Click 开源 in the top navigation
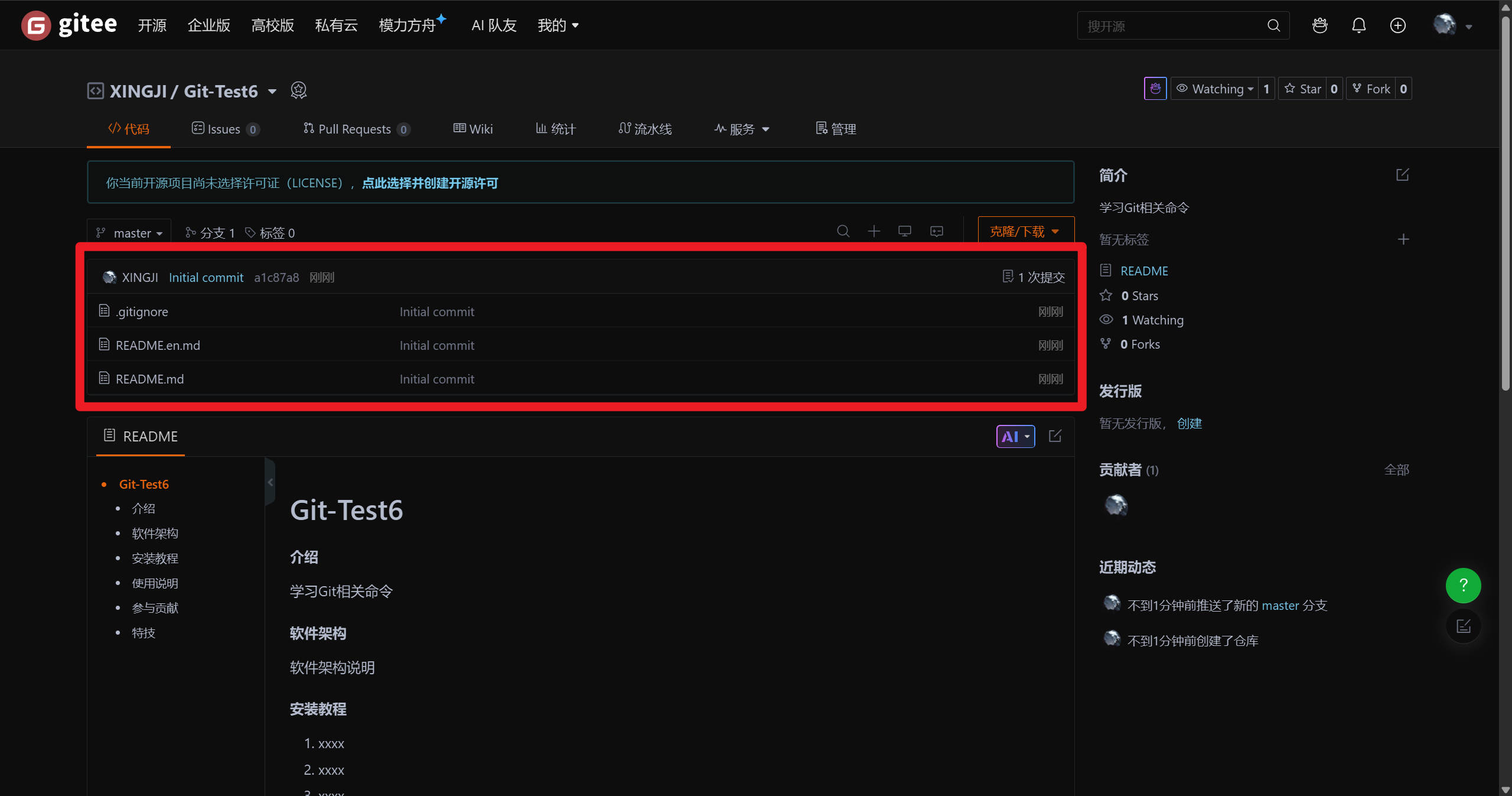The image size is (1512, 796). pyautogui.click(x=152, y=25)
